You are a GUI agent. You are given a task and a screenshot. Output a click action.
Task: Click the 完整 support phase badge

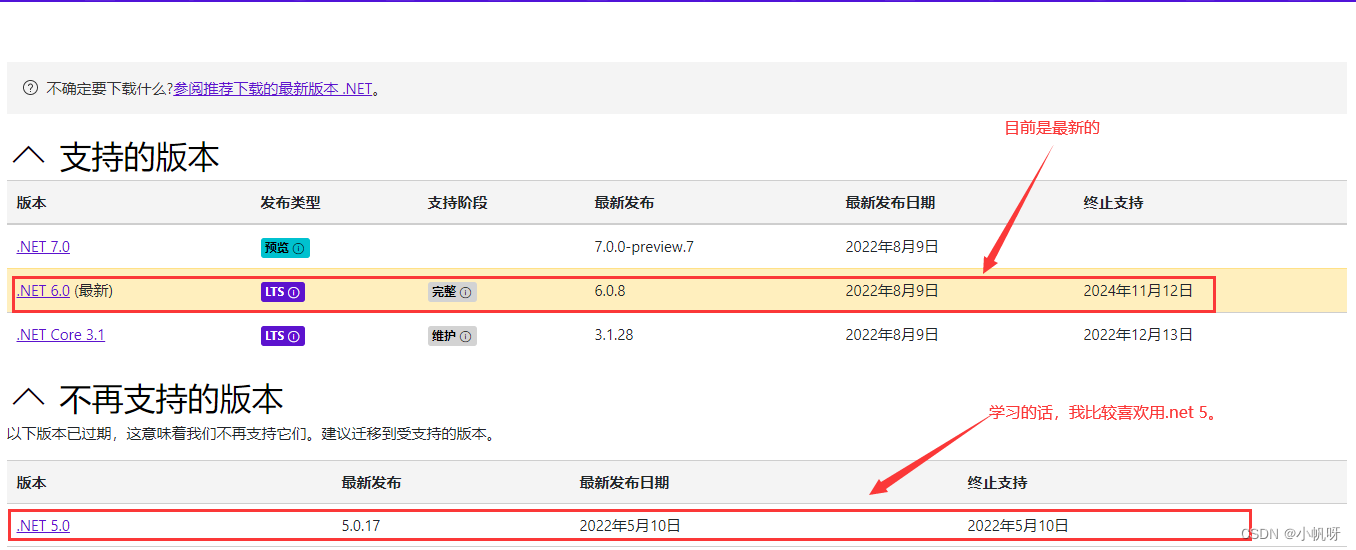452,292
